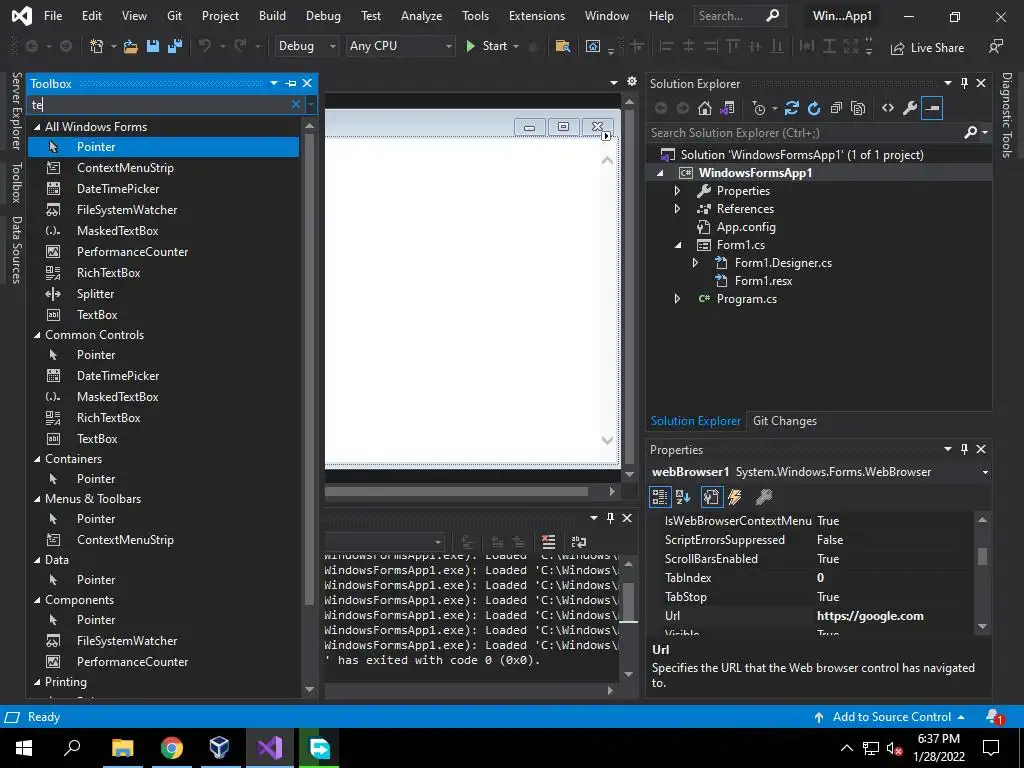Image resolution: width=1024 pixels, height=768 pixels.
Task: Switch Properties to Alphabetical sort
Action: tap(683, 497)
